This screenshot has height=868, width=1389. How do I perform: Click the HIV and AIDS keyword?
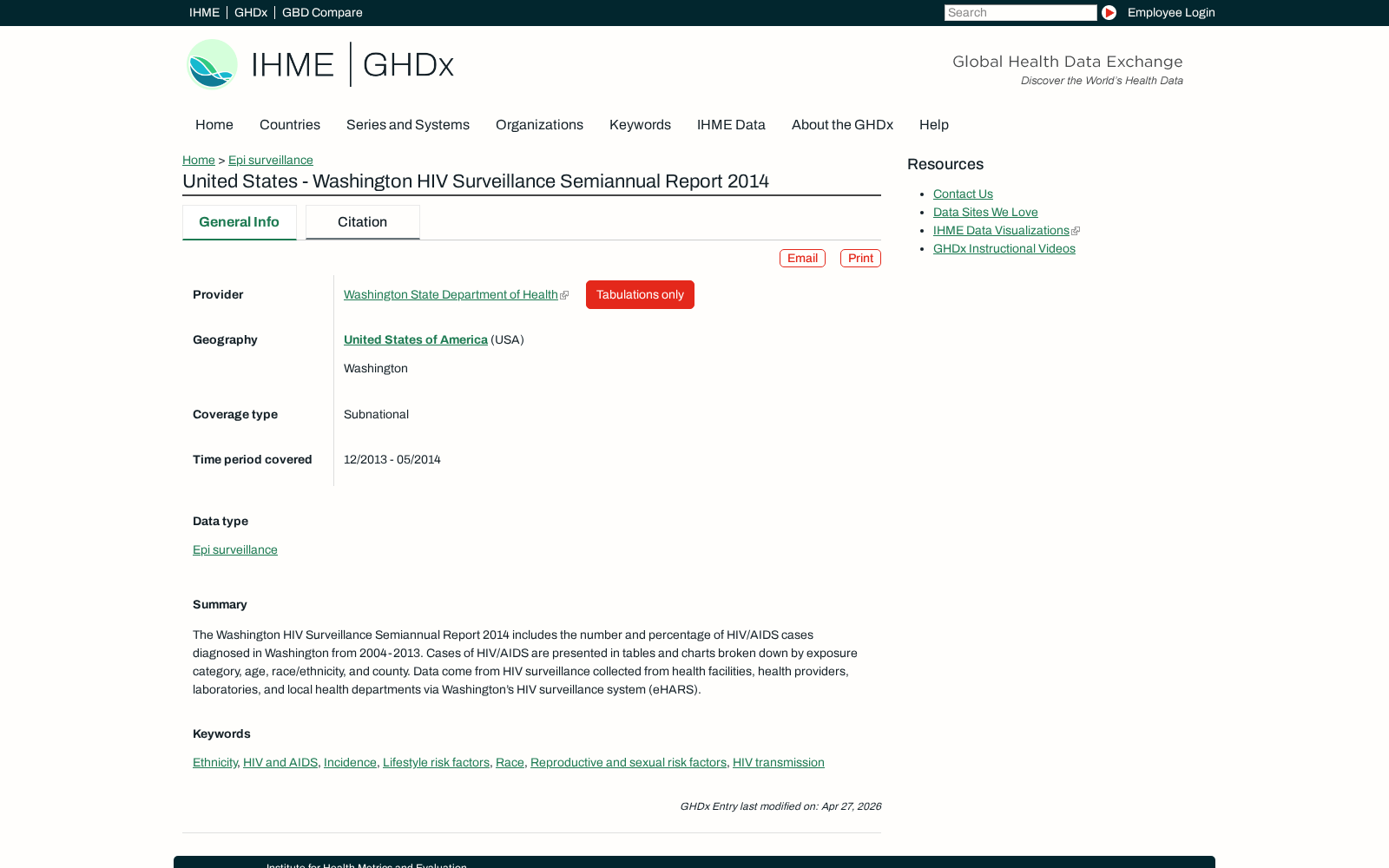coord(280,763)
